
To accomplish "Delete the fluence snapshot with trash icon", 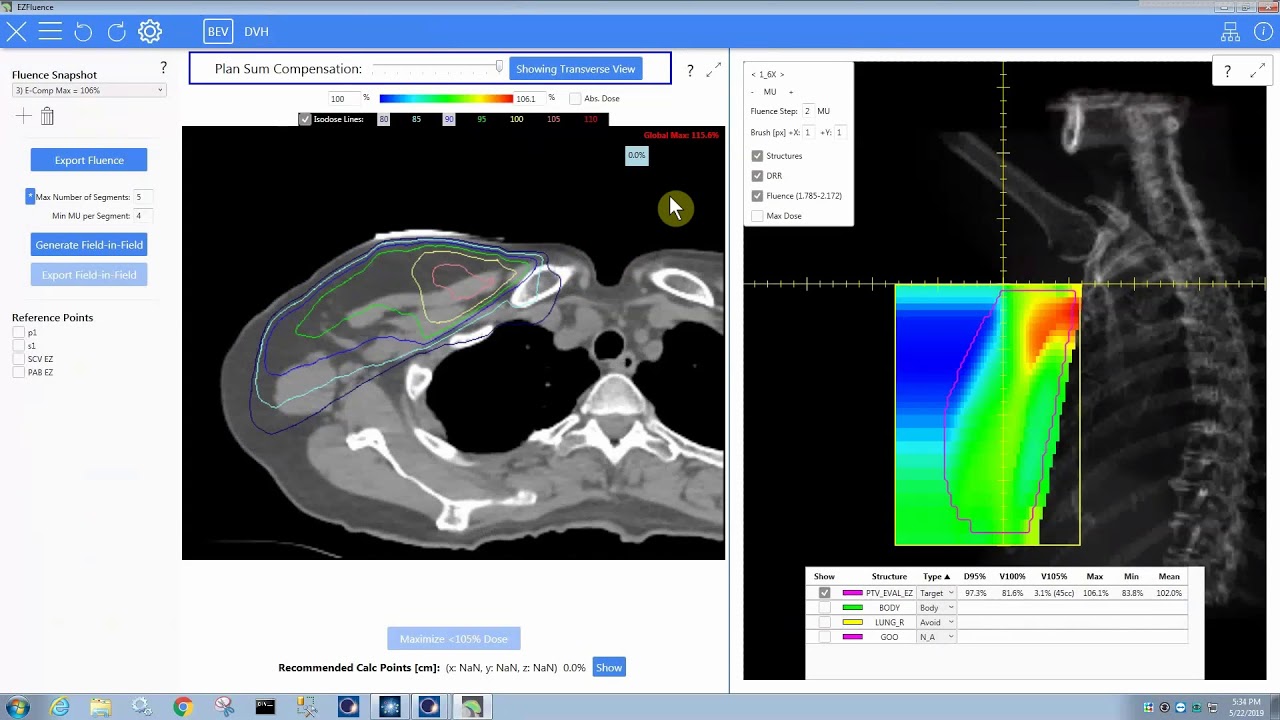I will point(47,116).
